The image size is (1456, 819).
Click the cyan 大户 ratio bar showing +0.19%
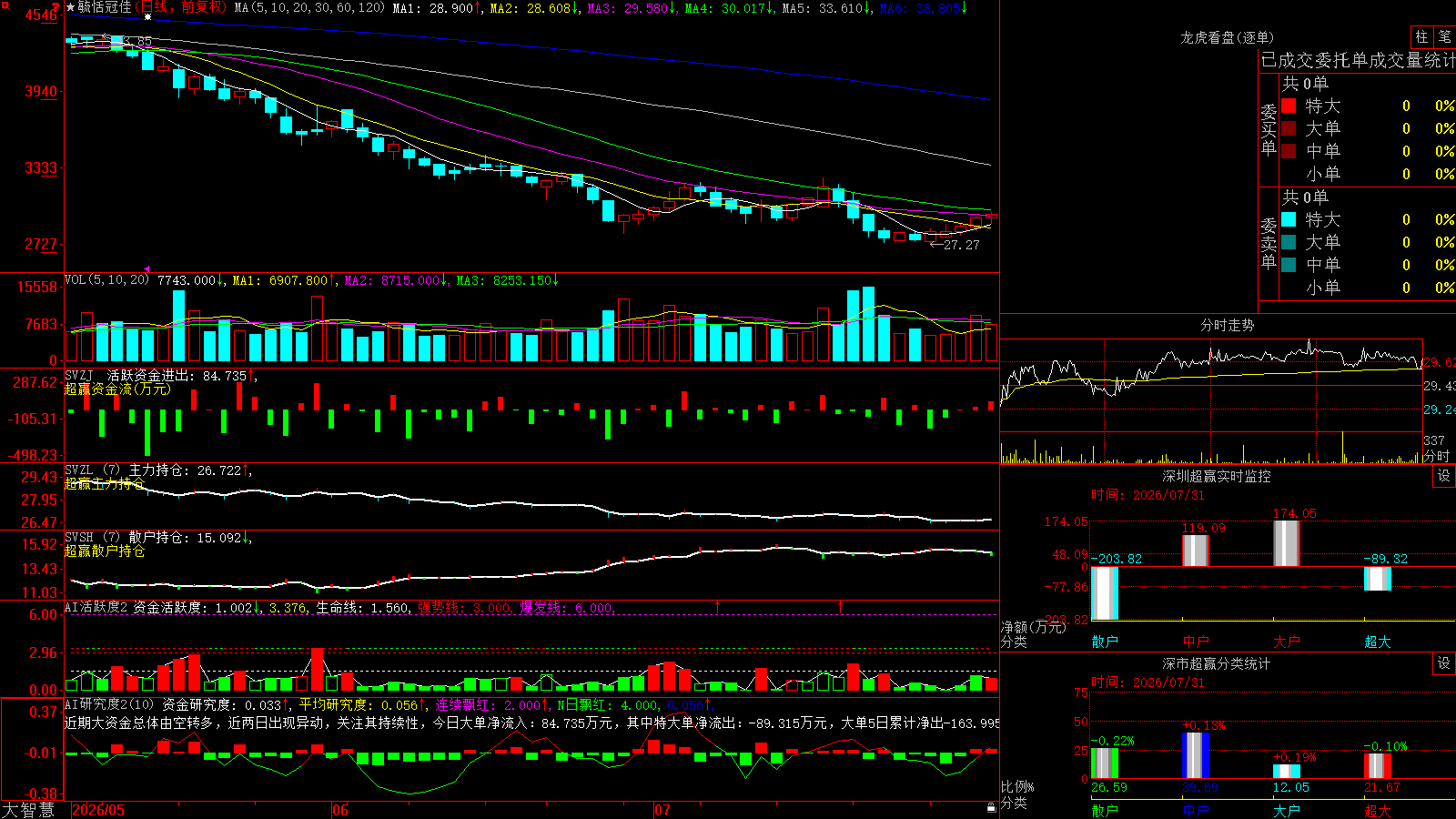tap(1287, 772)
